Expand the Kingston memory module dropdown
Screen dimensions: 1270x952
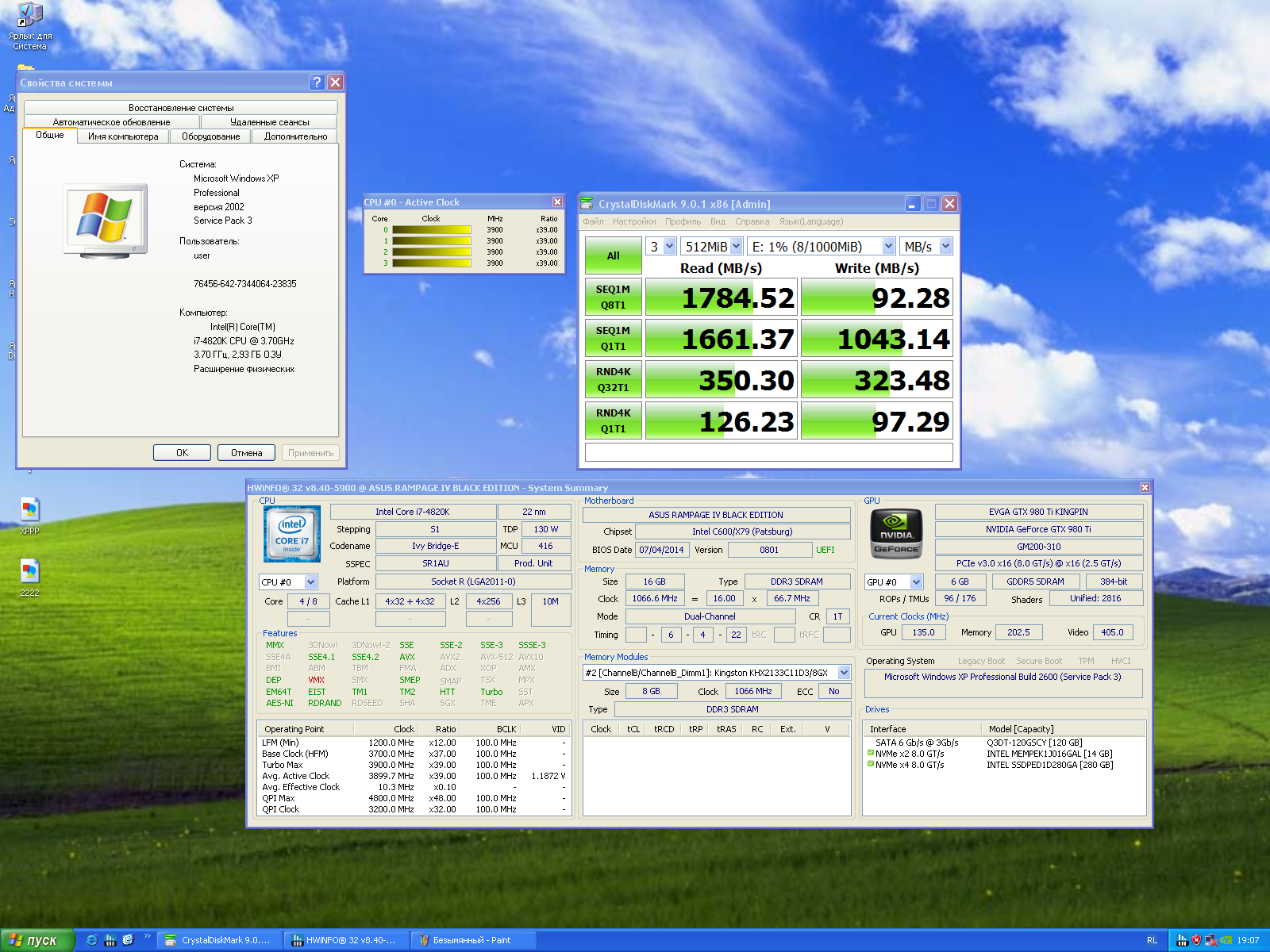tap(844, 673)
